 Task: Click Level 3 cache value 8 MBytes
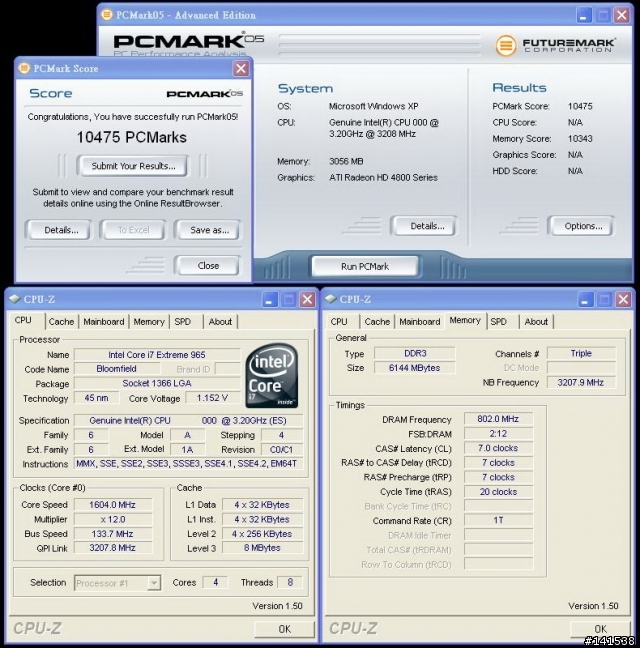(x=262, y=548)
